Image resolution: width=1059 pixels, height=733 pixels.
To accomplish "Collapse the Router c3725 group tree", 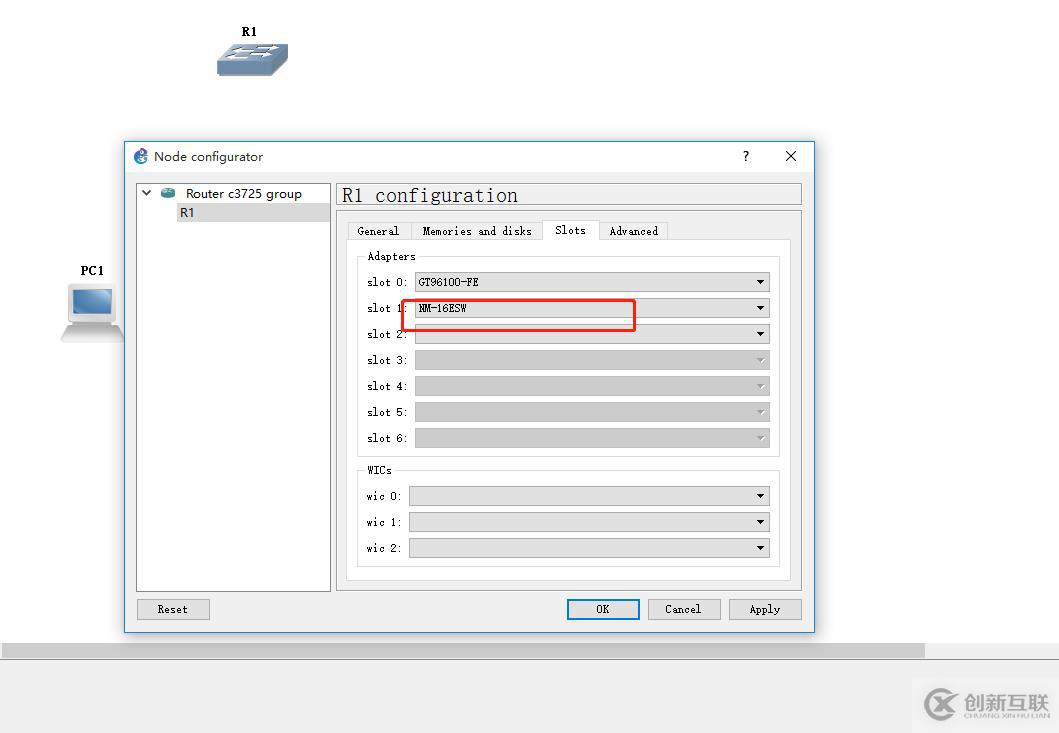I will (147, 193).
